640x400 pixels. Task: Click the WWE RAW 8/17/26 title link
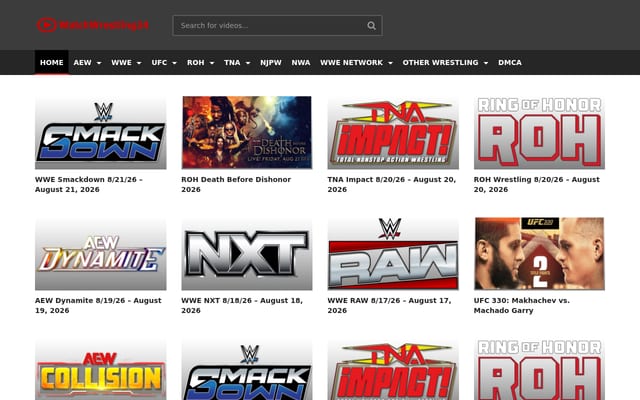(x=389, y=305)
